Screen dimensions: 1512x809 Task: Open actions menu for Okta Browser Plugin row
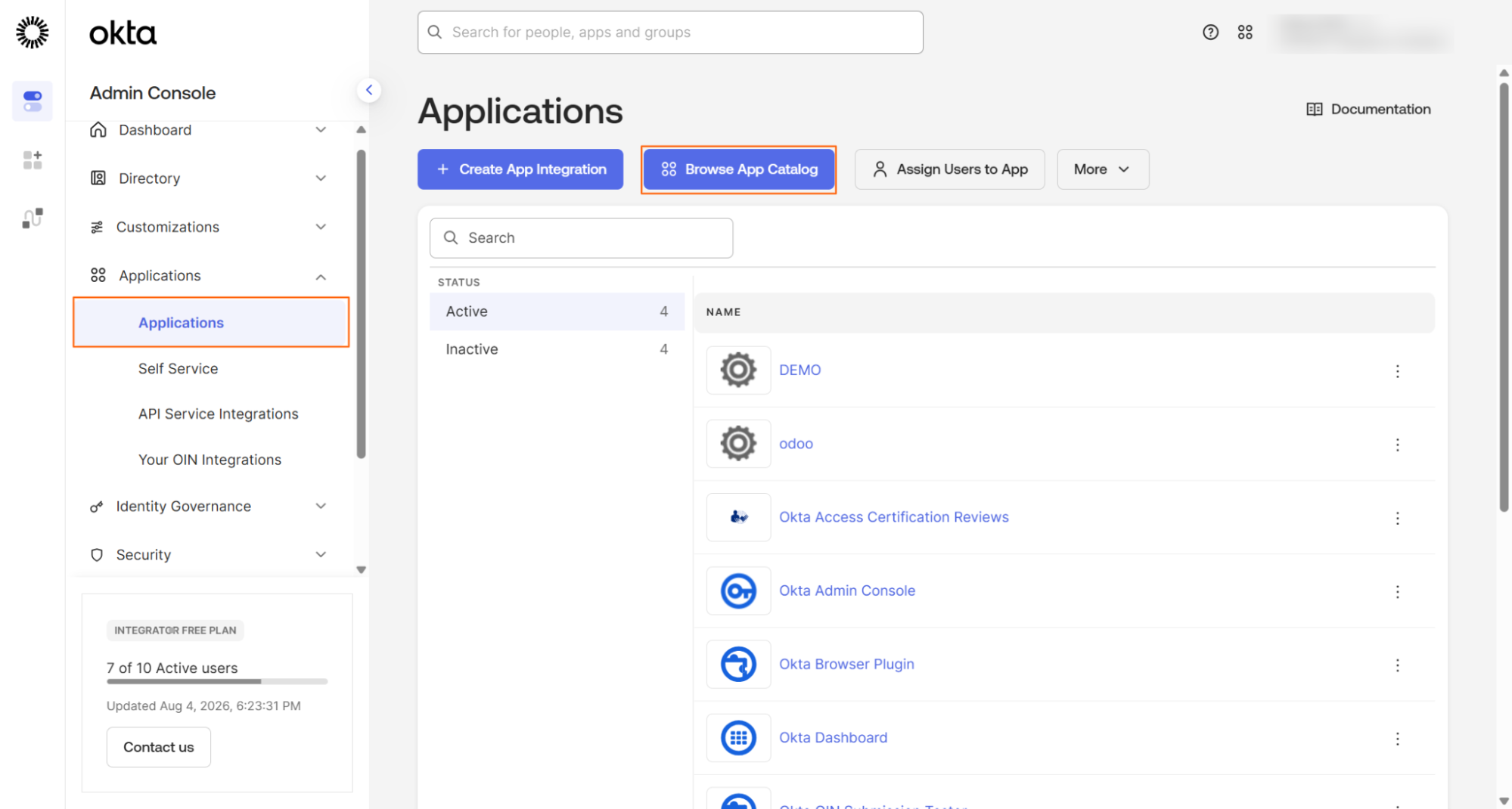pyautogui.click(x=1397, y=665)
